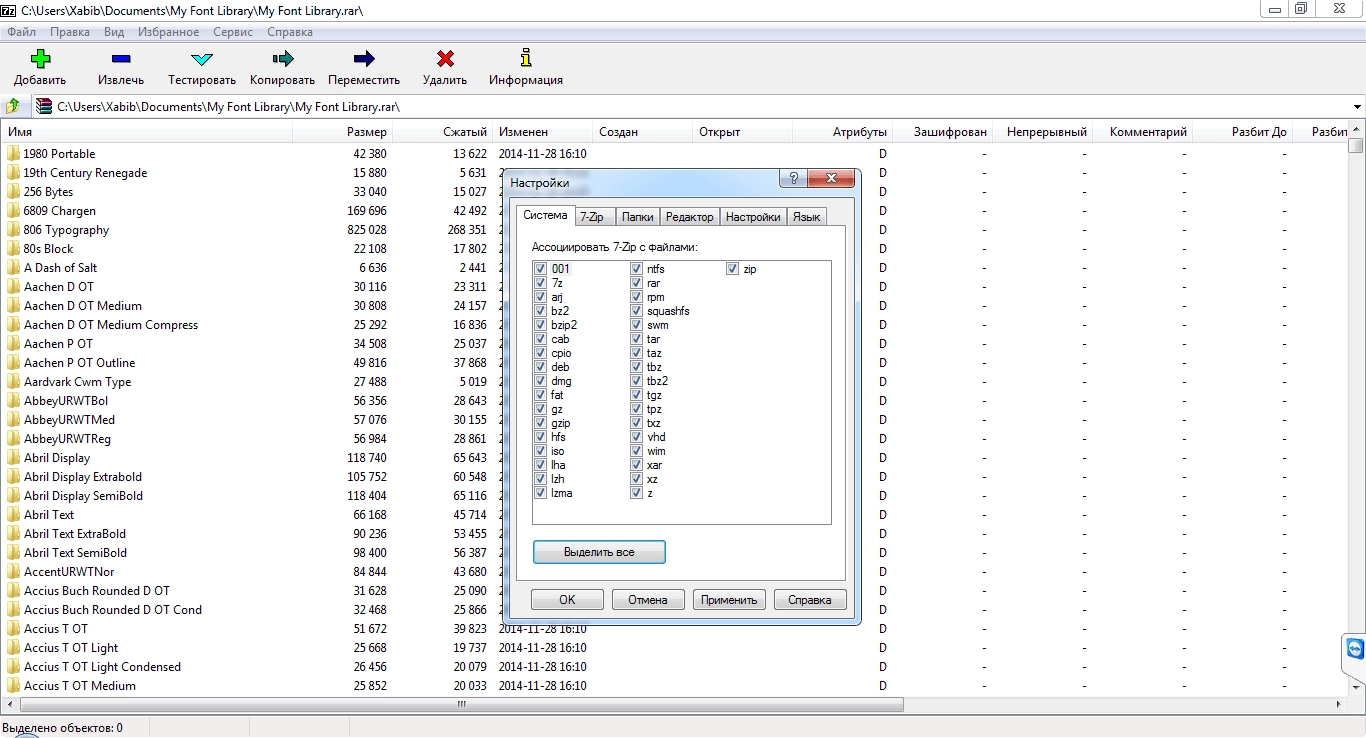Click folder icon of Abril Display
Viewport: 1366px width, 738px height.
click(13, 458)
